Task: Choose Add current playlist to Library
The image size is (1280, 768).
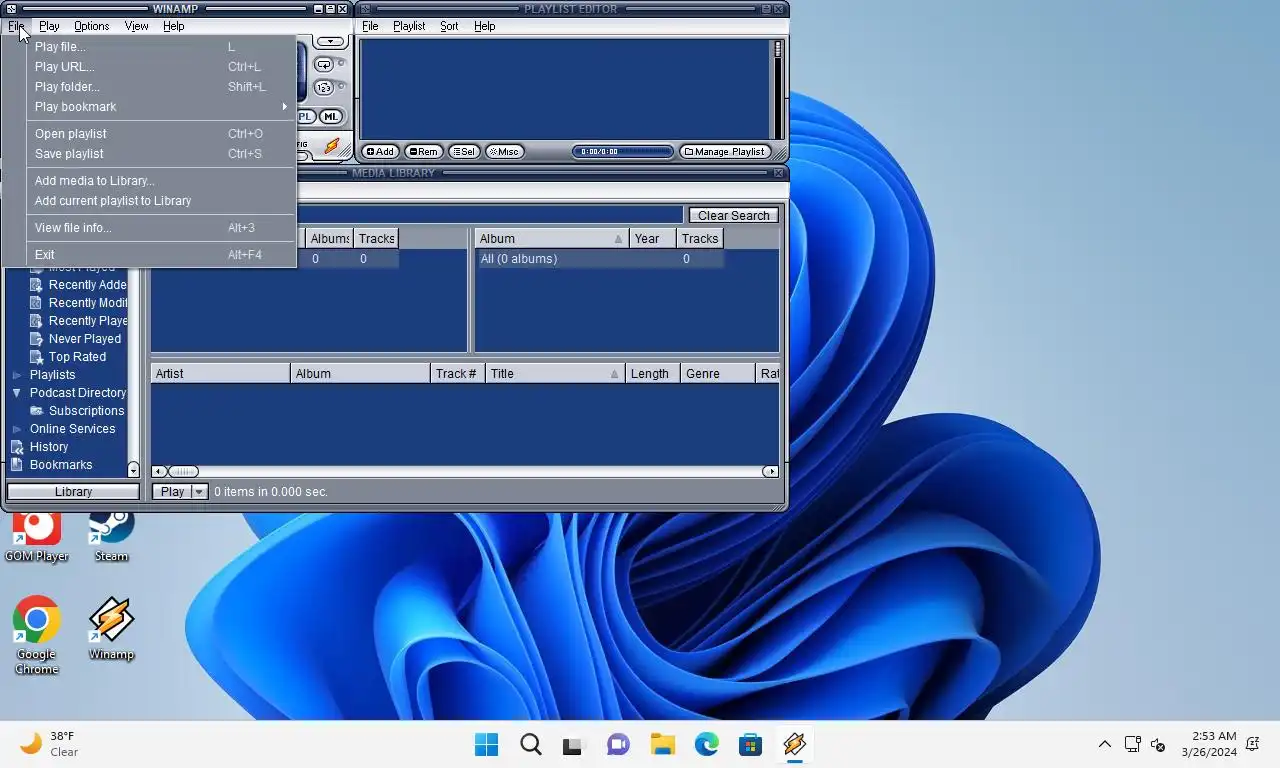Action: tap(161, 201)
